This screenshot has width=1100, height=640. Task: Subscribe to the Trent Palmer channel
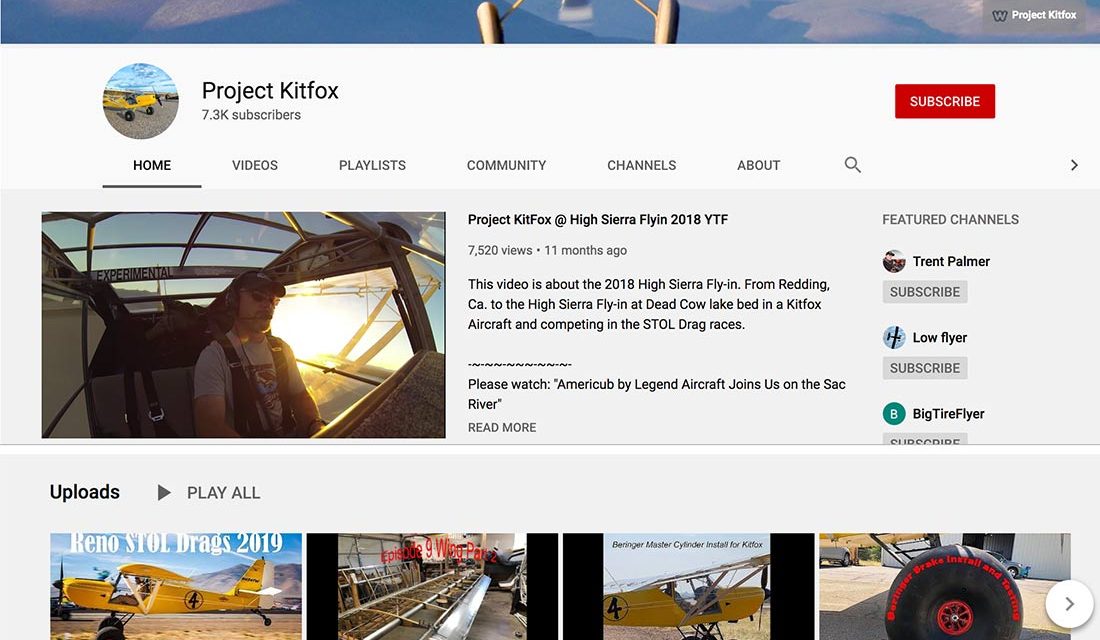tap(924, 292)
